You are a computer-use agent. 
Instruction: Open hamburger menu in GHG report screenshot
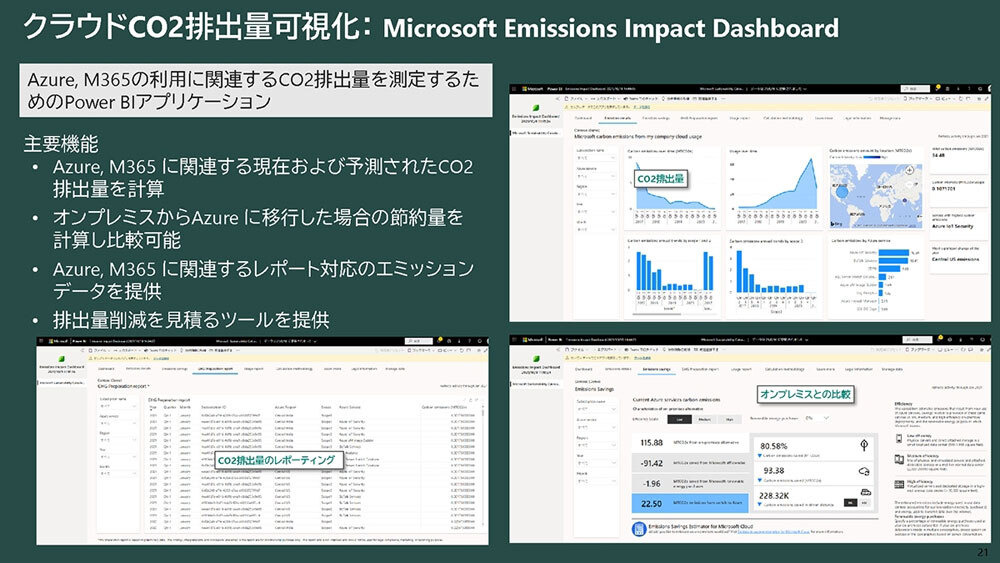coord(42,341)
